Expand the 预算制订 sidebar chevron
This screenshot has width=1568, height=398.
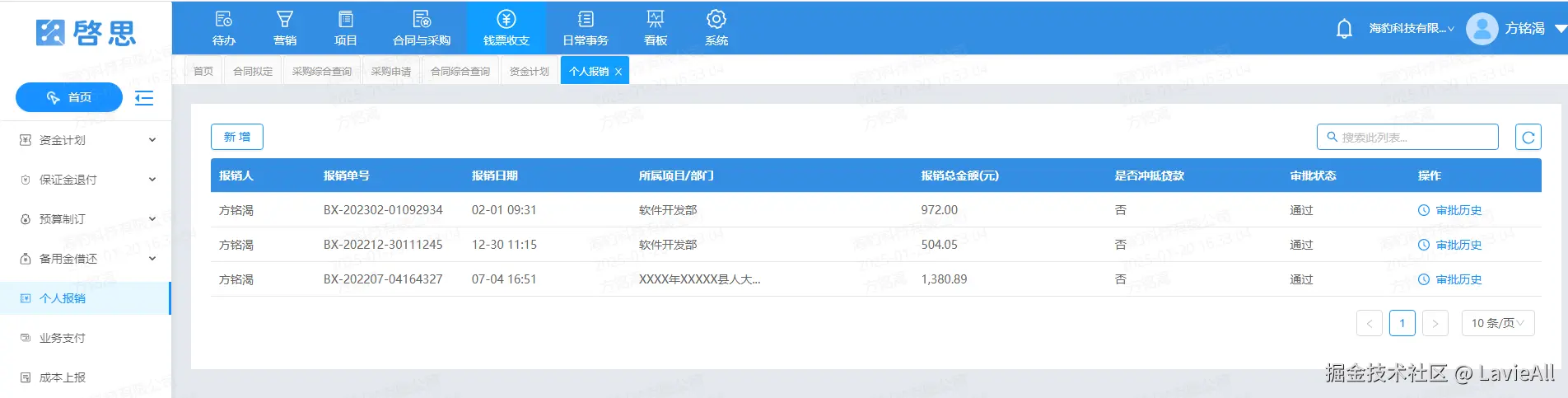point(152,219)
